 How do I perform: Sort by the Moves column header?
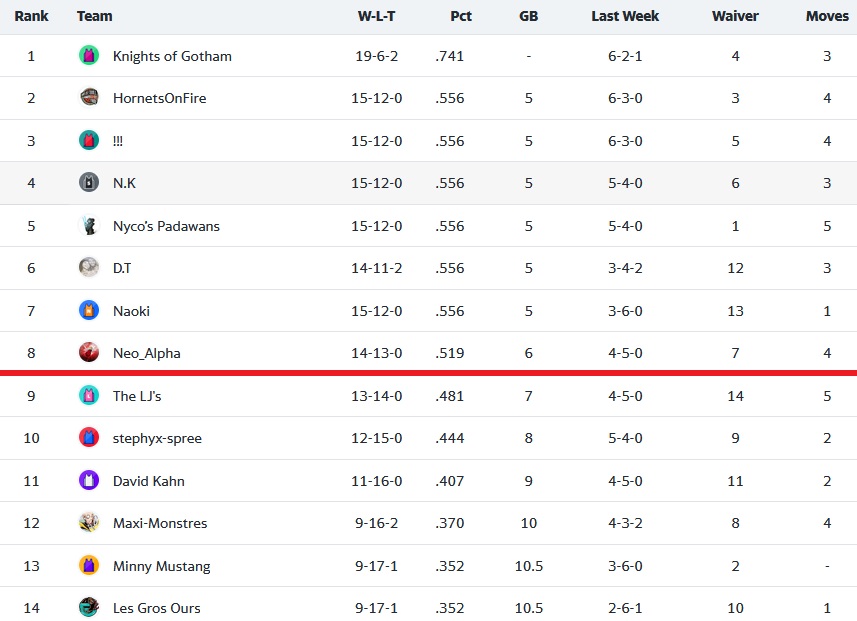click(827, 16)
